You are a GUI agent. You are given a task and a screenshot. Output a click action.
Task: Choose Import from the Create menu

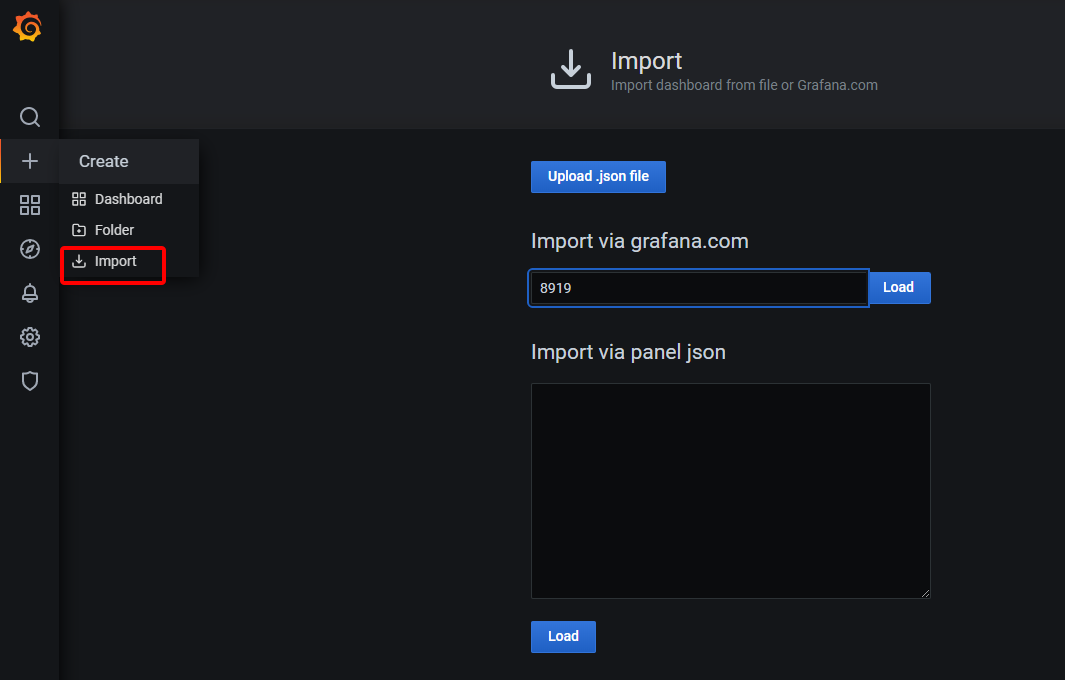115,261
